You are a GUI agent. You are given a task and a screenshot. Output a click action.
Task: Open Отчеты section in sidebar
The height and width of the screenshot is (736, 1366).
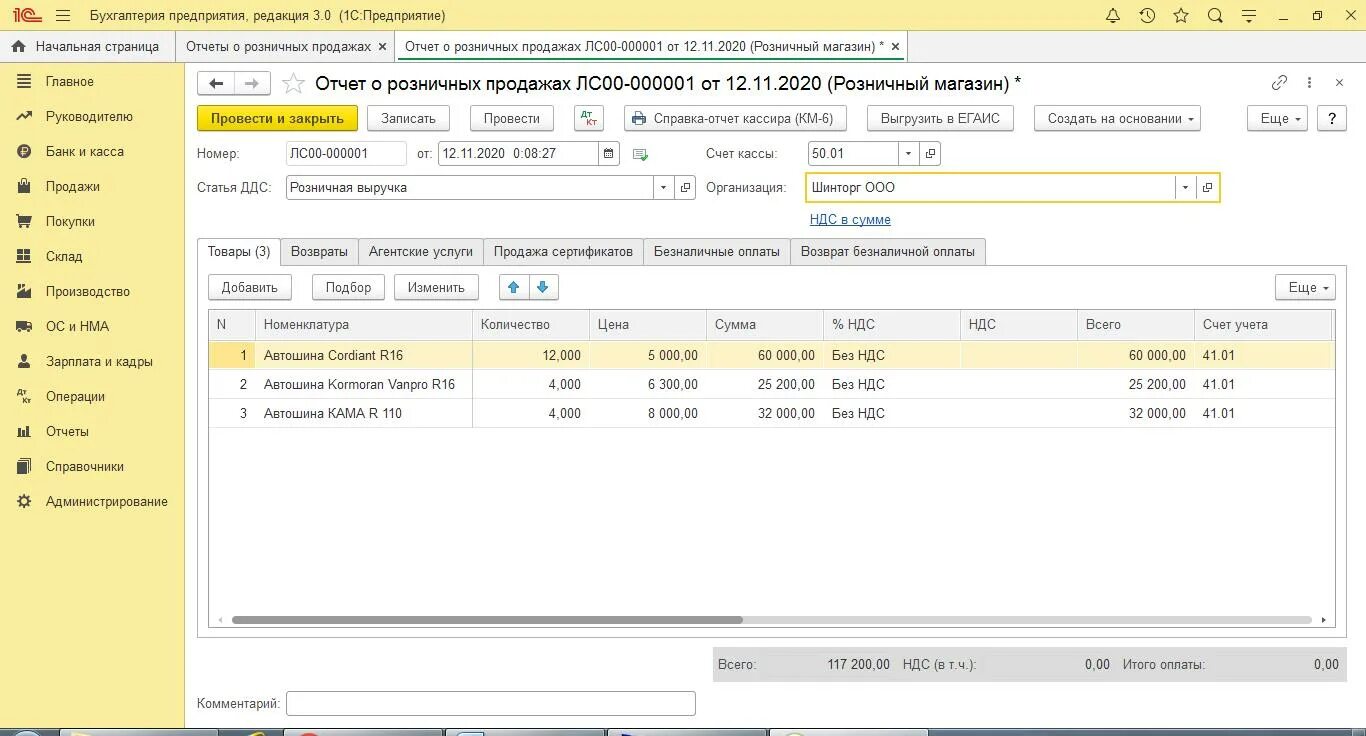pos(67,431)
